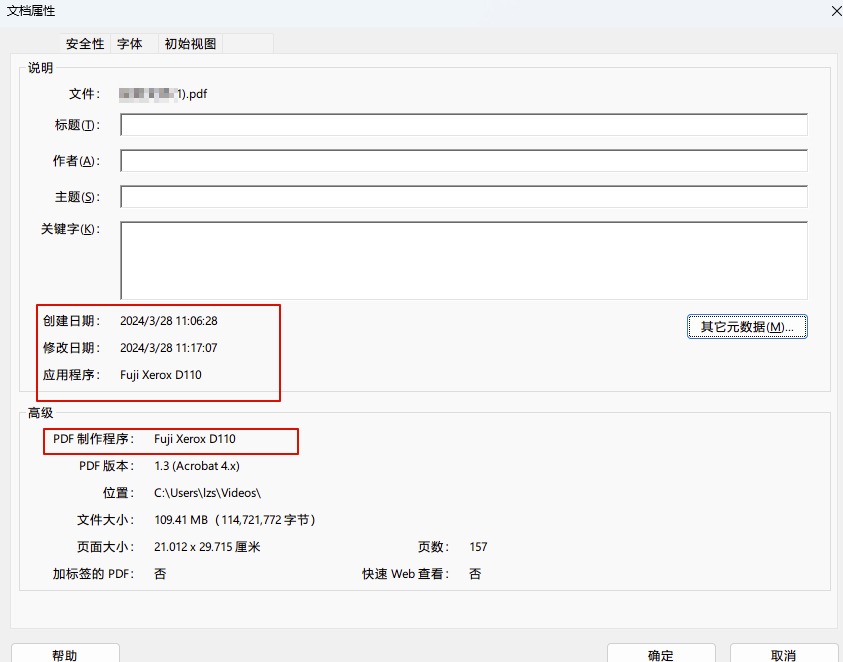The image size is (843, 662).
Task: Click the 高级 group heading
Action: 41,413
